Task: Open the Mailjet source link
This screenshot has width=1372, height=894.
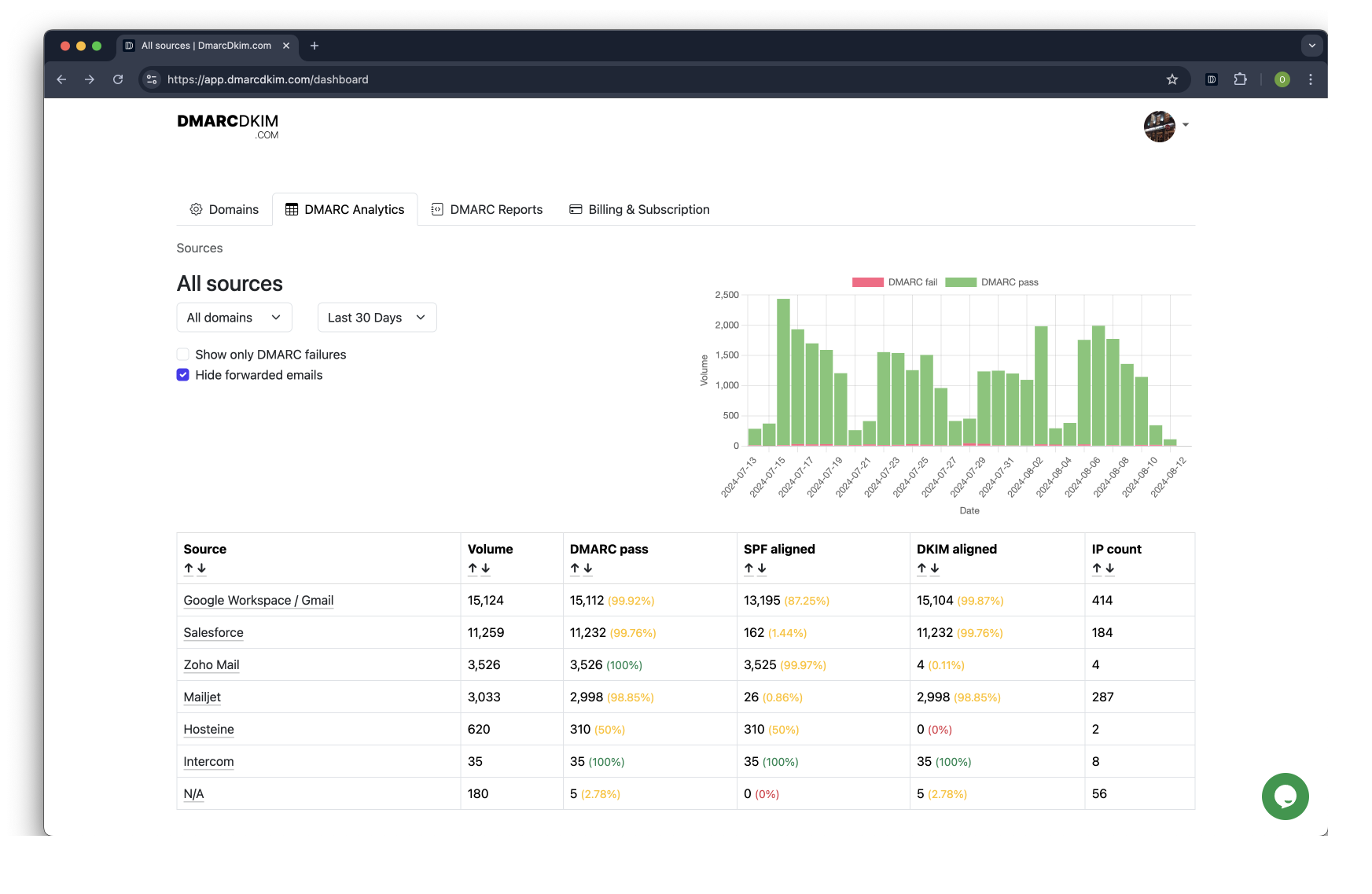Action: point(202,697)
